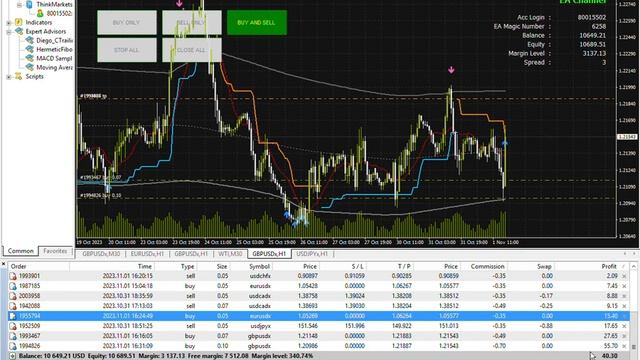Image resolution: width=640 pixels, height=360 pixels.
Task: Click the CLOSE ALL button
Action: [x=192, y=50]
